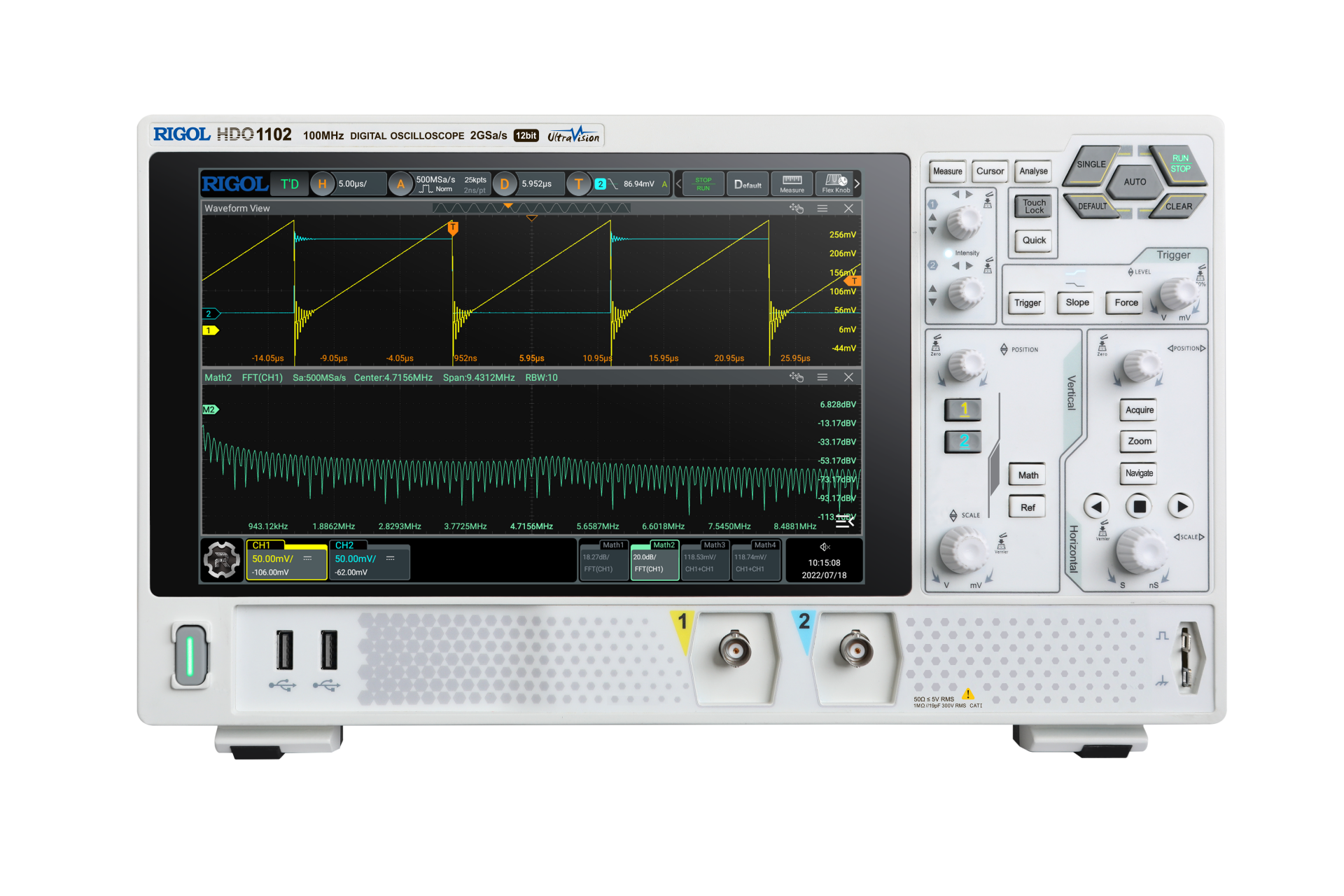Screen dimensions: 1344x896
Task: Open the Math2 FFT window hamburger menu
Action: point(822,377)
